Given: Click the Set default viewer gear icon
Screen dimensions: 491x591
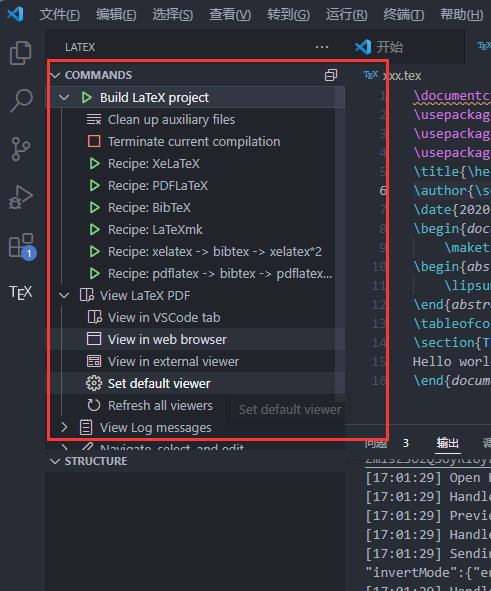Looking at the screenshot, I should (x=94, y=383).
